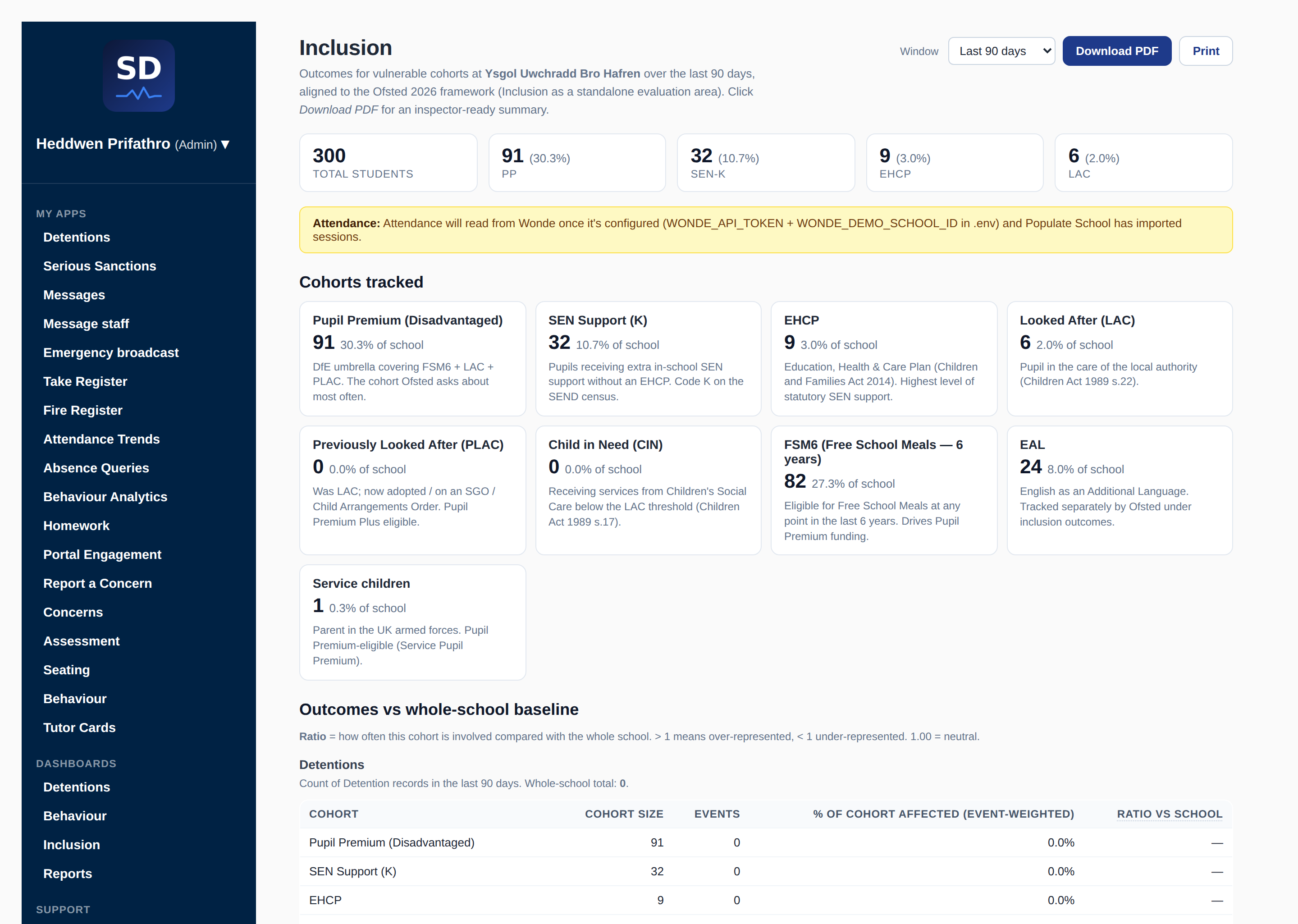This screenshot has width=1298, height=924.
Task: Click the EHCP table row
Action: 766,901
